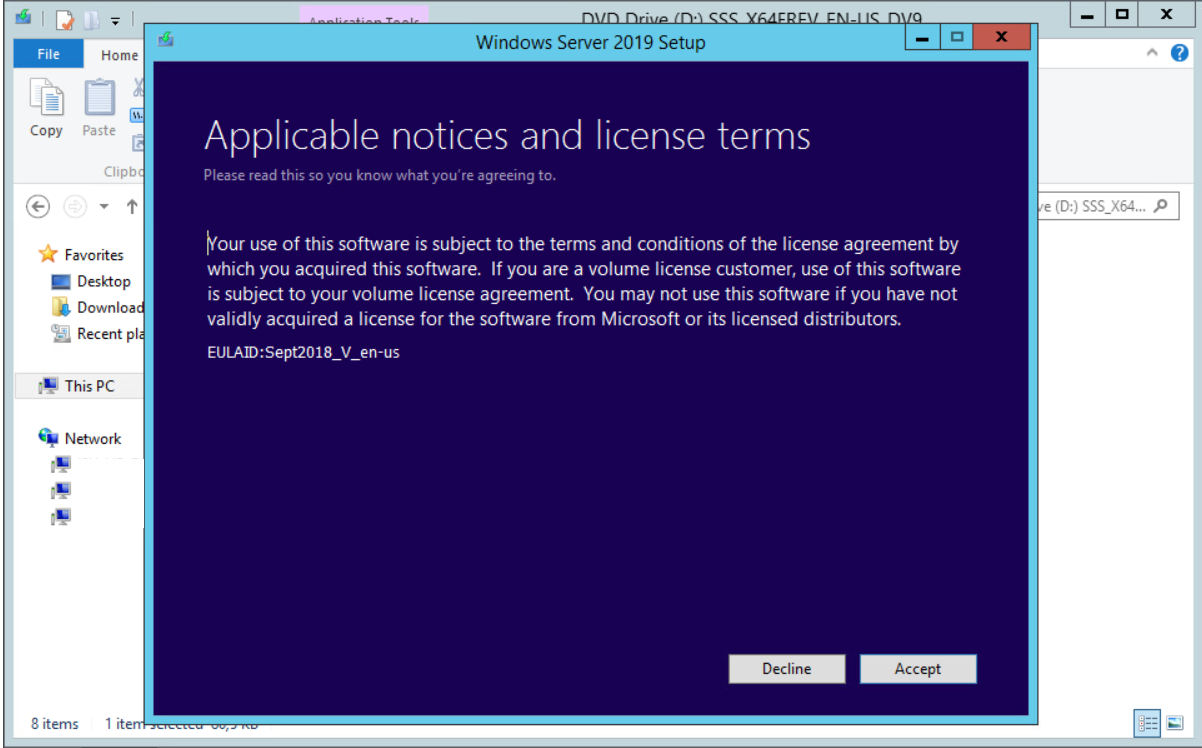Screen dimensions: 1202x748
Task: Maximize the DVD Drive Explorer window
Action: click(x=1122, y=15)
